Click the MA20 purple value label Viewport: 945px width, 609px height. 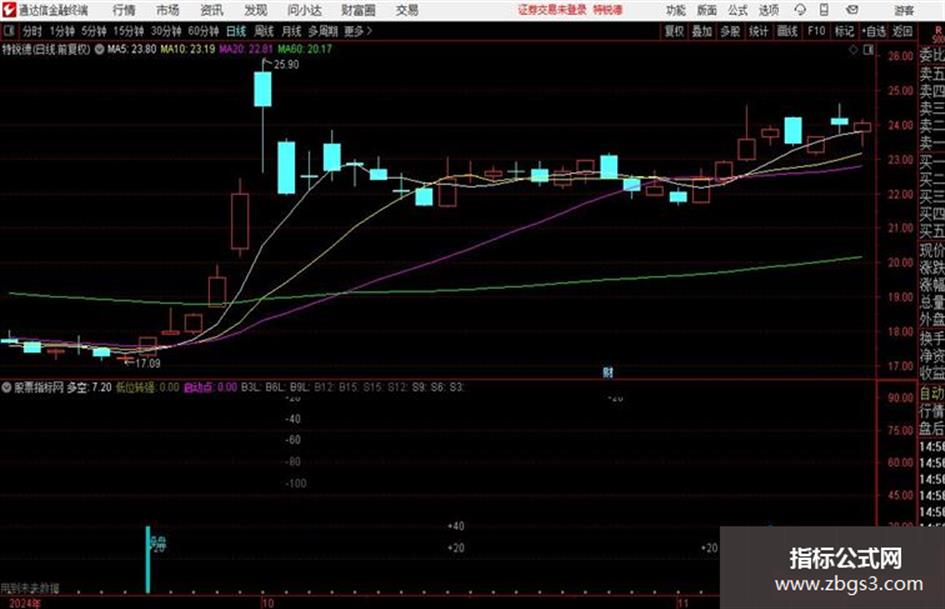tap(246, 49)
